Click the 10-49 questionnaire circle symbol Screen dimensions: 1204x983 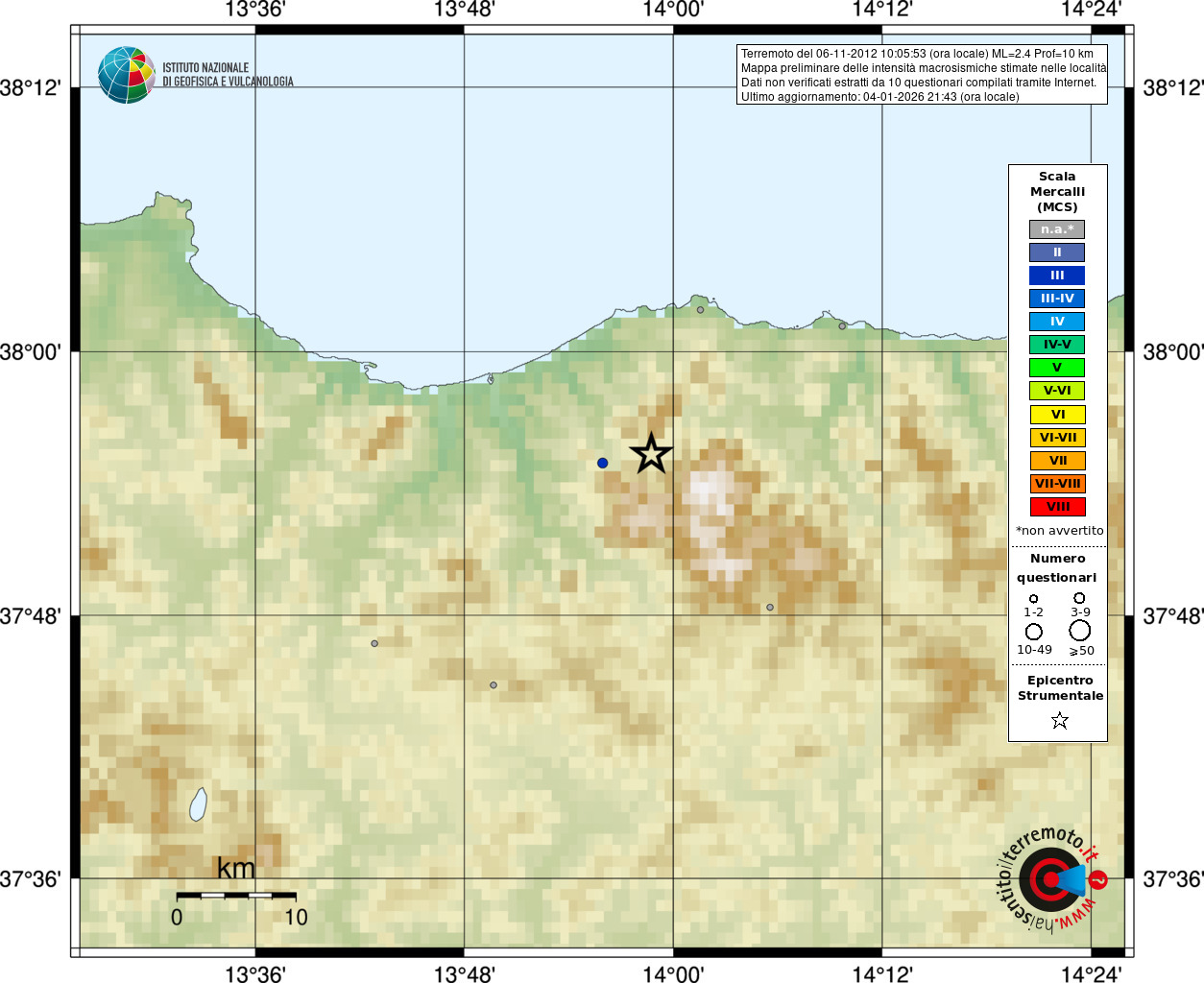[1034, 632]
